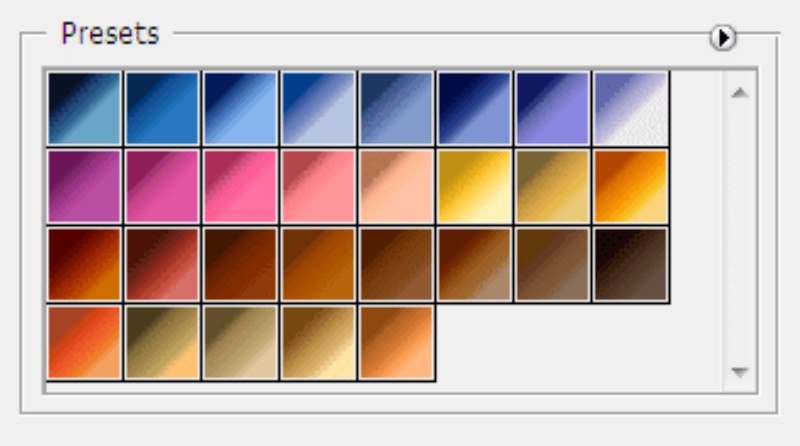Viewport: 800px width, 446px height.
Task: Choose the slate navy to muted blue gradient
Action: (x=396, y=108)
